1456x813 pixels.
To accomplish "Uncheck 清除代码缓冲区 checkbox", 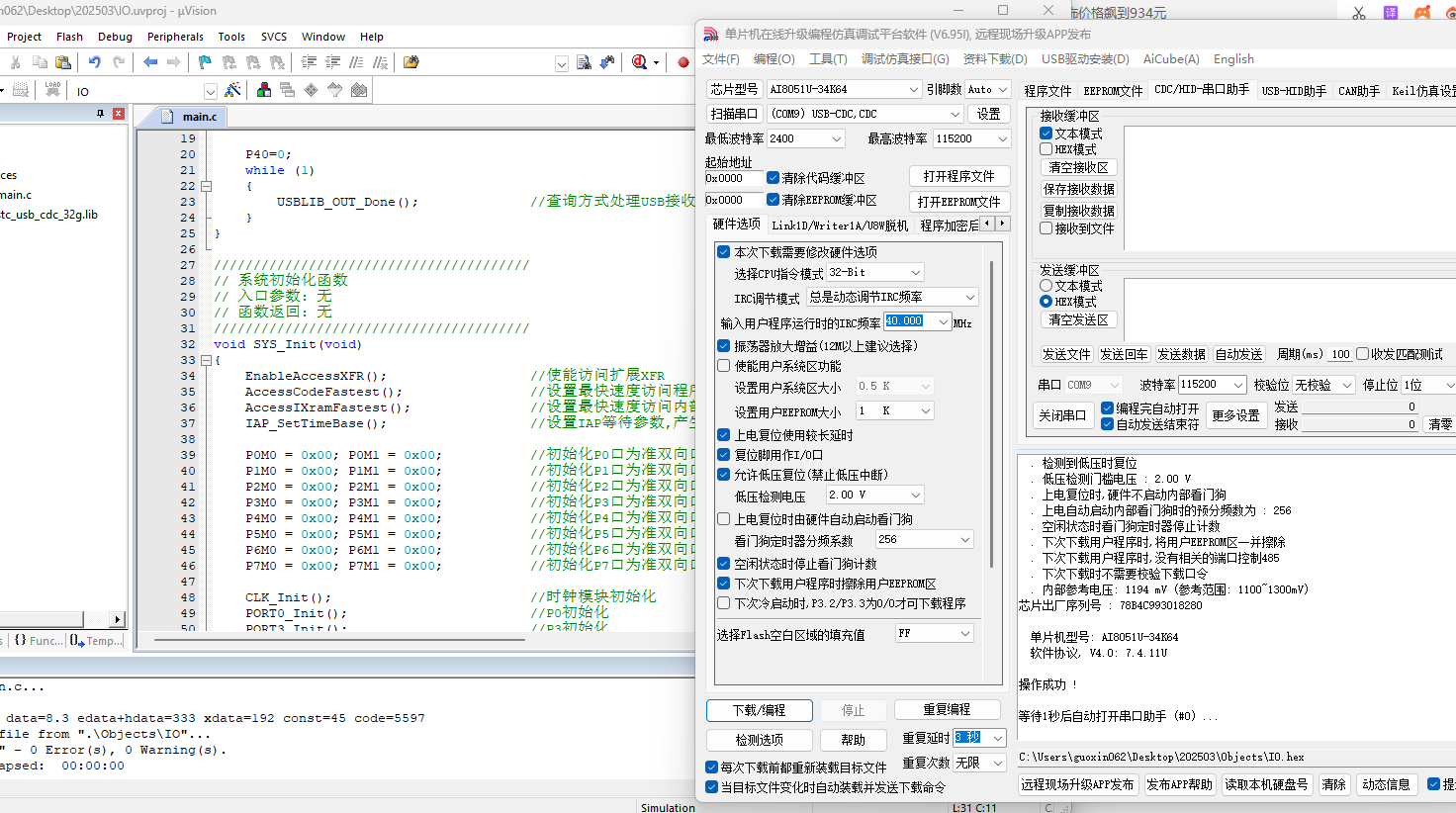I will [773, 178].
